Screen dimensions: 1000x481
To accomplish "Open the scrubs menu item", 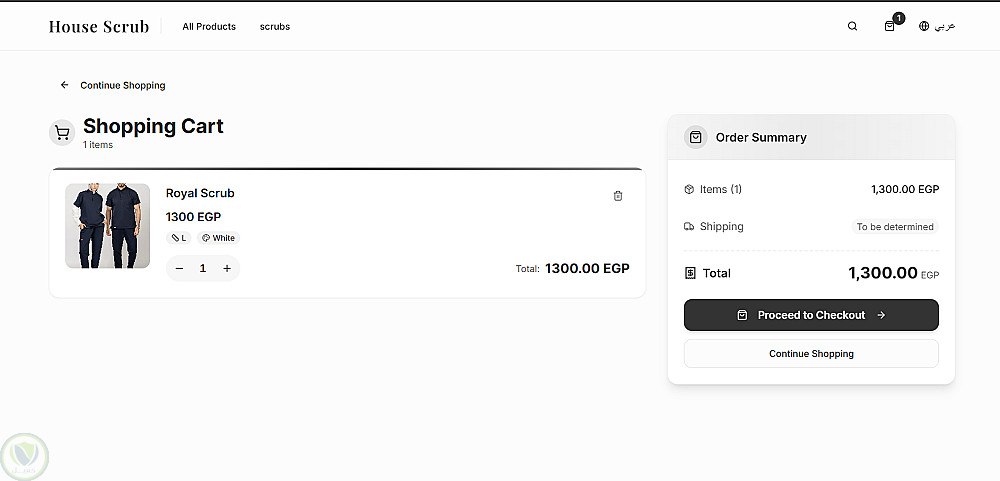I will coord(275,27).
